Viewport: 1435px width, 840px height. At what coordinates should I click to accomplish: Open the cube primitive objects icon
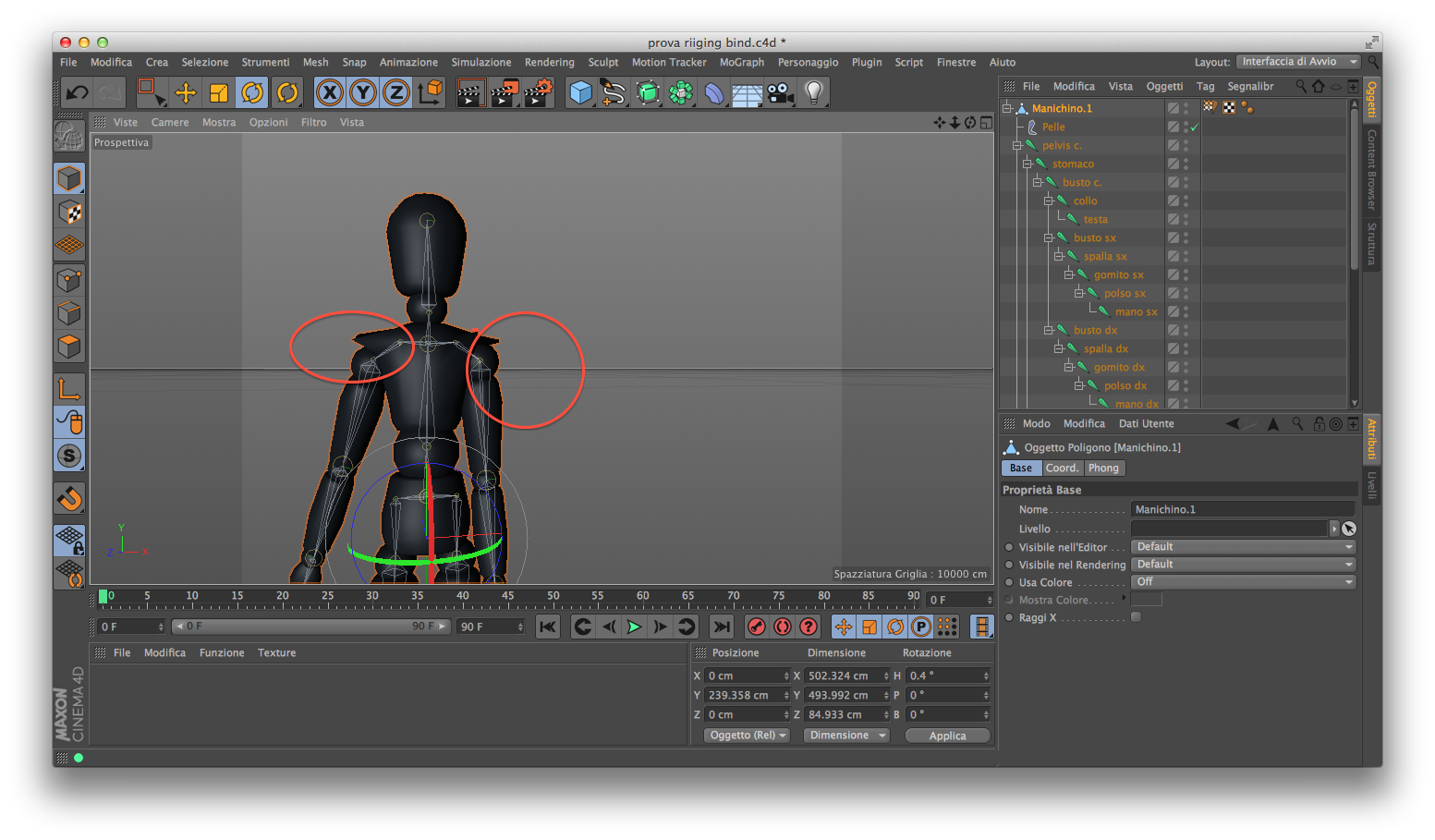coord(580,92)
